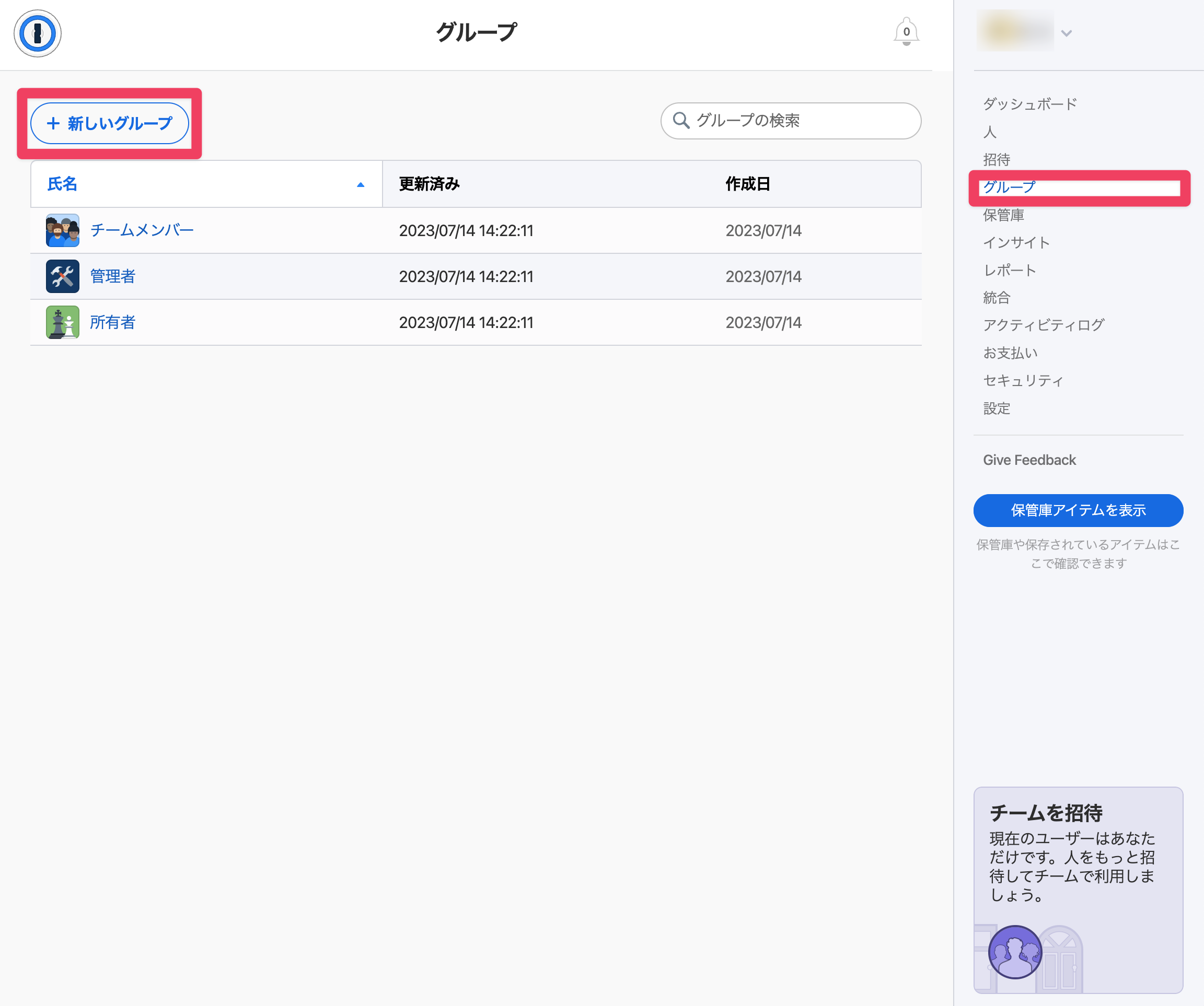Viewport: 1204px width, 1006px height.
Task: Click the チームを招待 card heading
Action: pos(1046,813)
